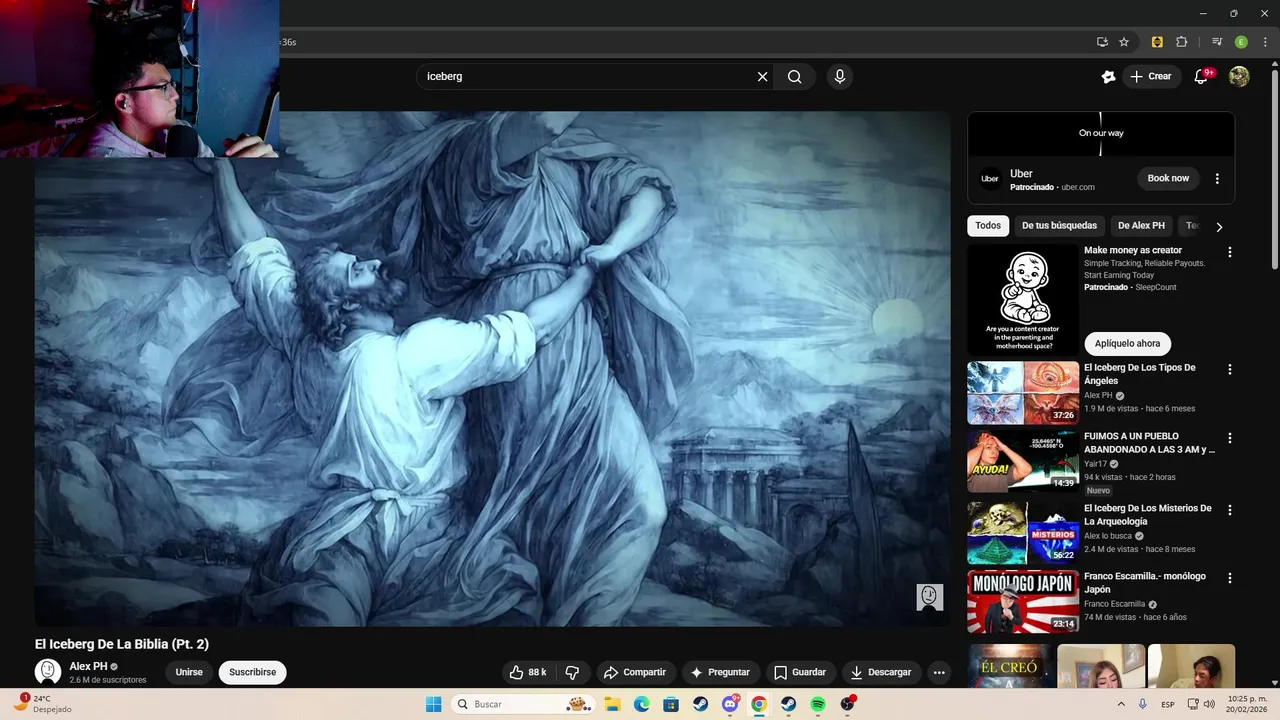Open options menu for Uber ad
Viewport: 1280px width, 720px height.
click(1217, 178)
